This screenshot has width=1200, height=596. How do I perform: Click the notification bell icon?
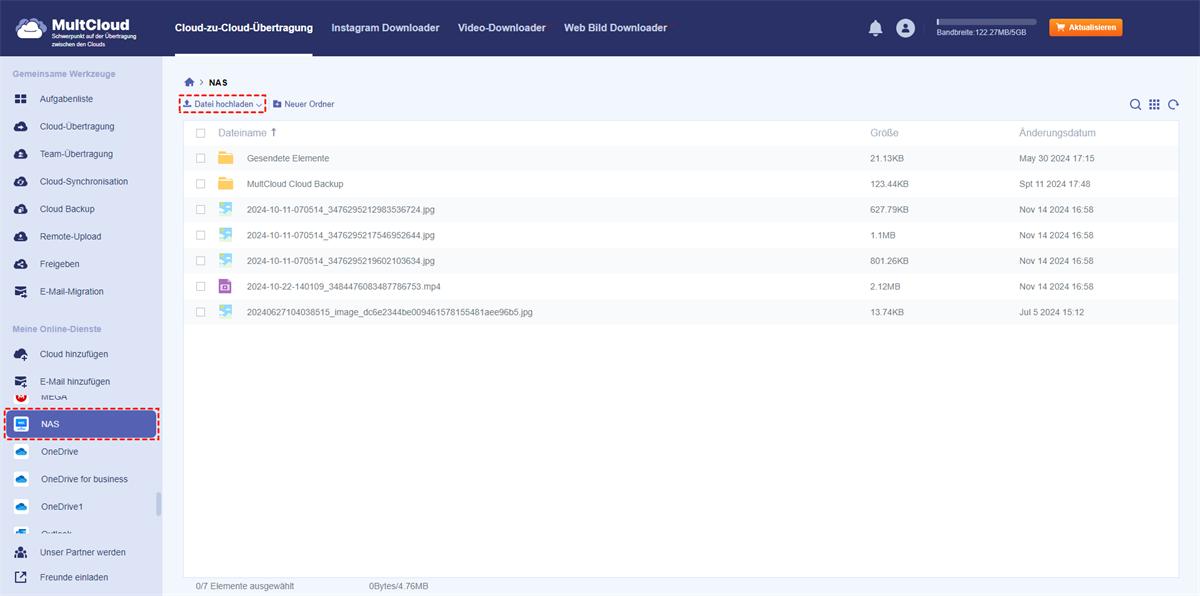point(875,28)
